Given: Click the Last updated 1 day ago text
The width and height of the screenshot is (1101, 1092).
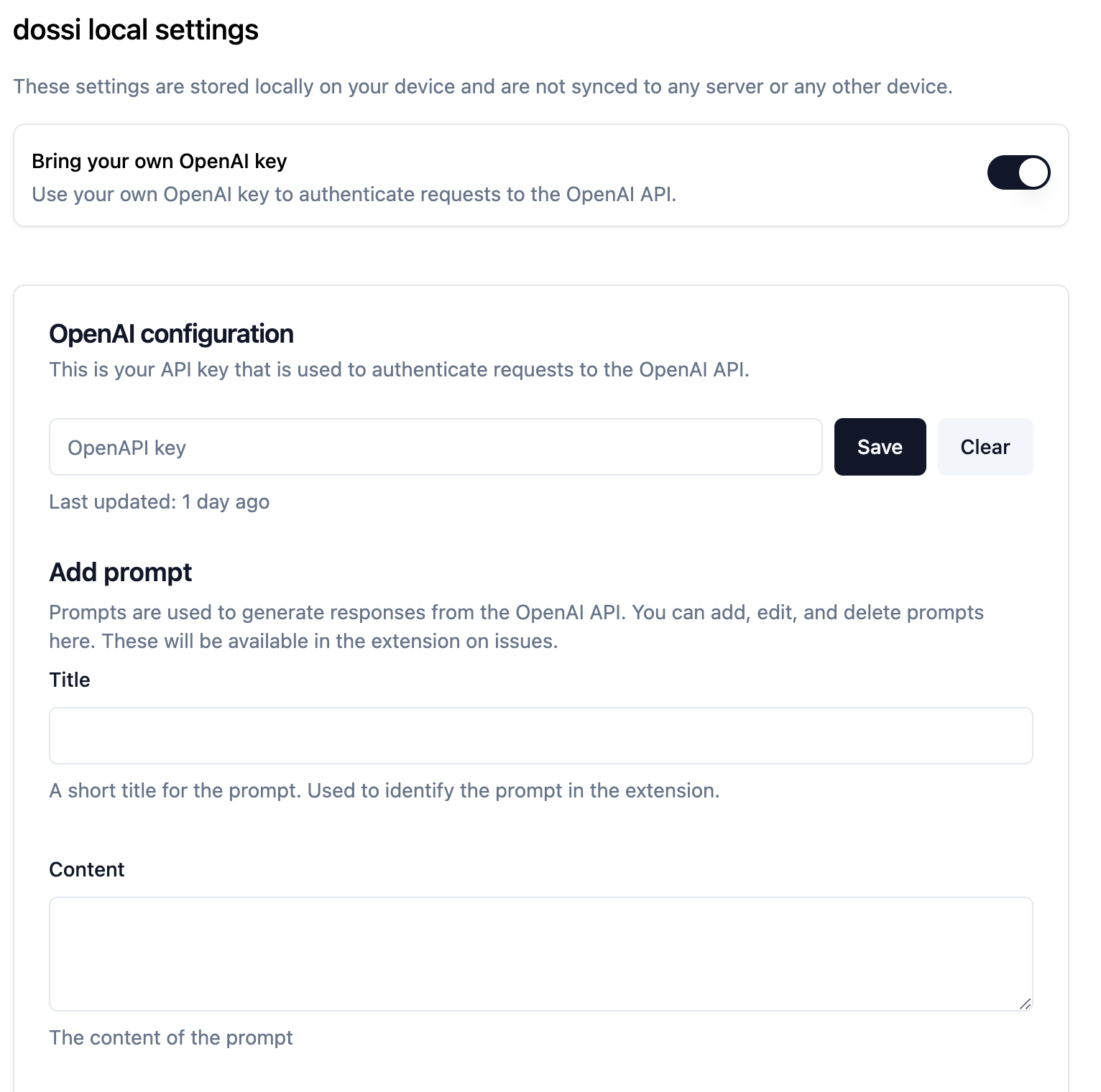Looking at the screenshot, I should pos(160,501).
